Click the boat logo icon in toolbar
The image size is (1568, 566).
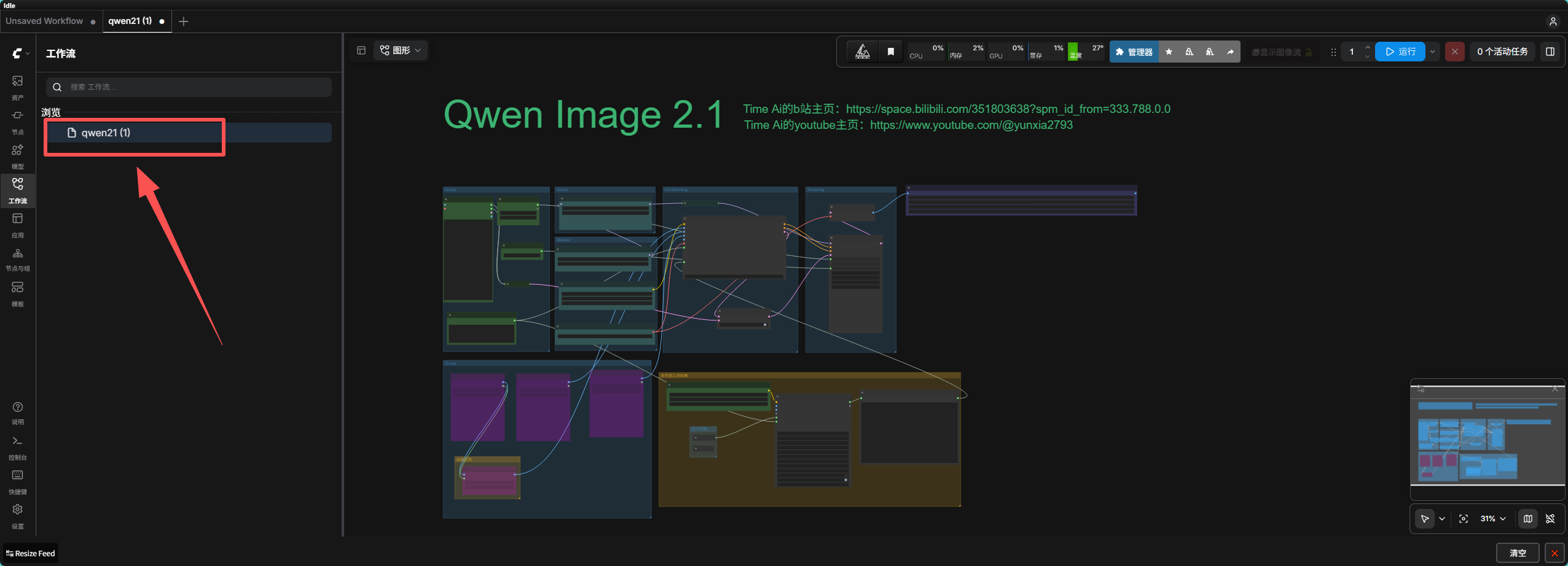pos(863,52)
